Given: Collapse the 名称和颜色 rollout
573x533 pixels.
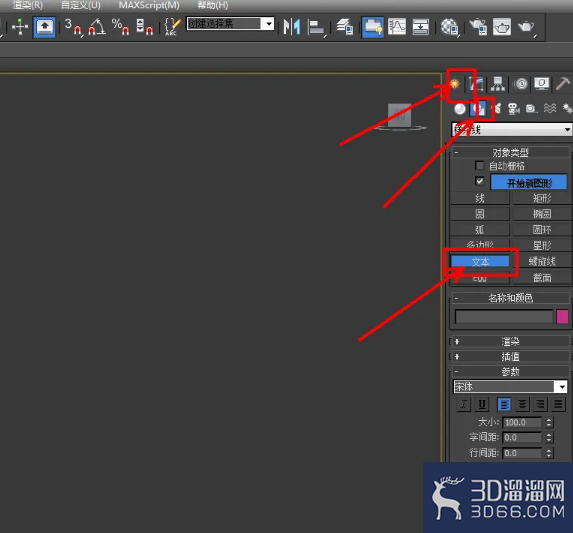Looking at the screenshot, I should pyautogui.click(x=511, y=298).
